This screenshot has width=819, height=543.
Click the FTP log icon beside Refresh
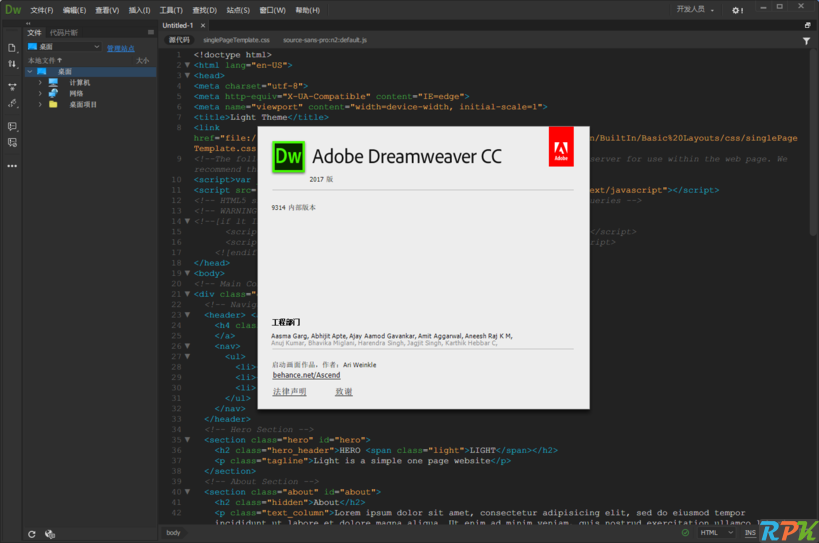click(50, 534)
